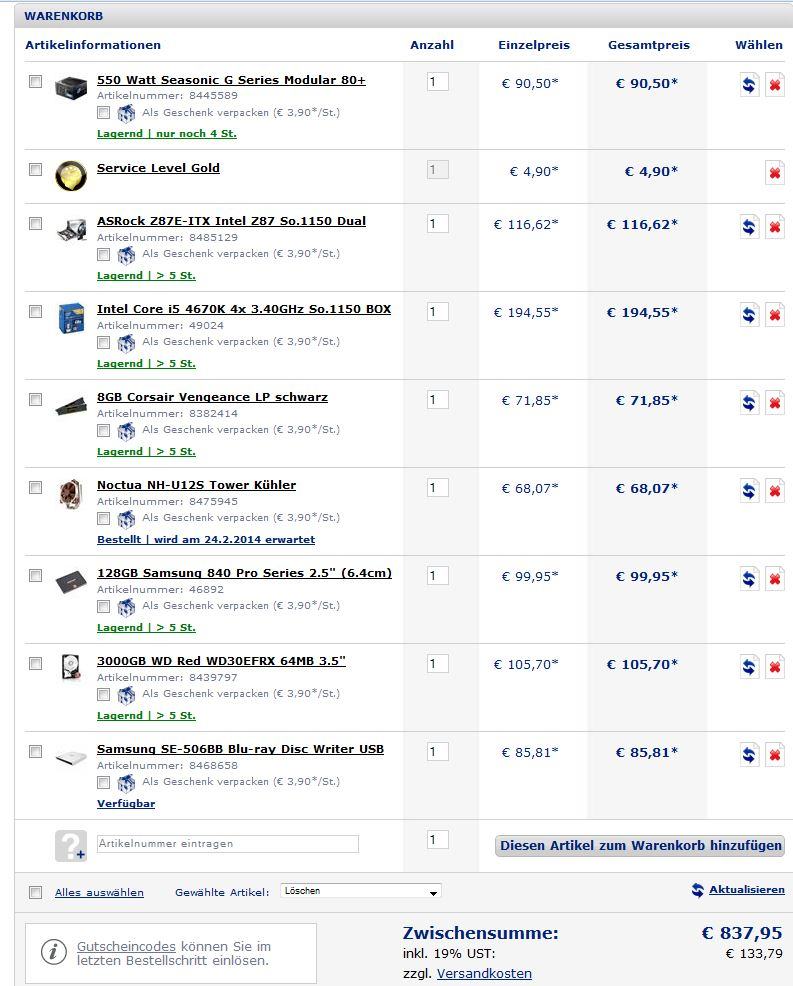The width and height of the screenshot is (793, 986).
Task: Remove the Seasonic power supply with red X
Action: tap(774, 85)
